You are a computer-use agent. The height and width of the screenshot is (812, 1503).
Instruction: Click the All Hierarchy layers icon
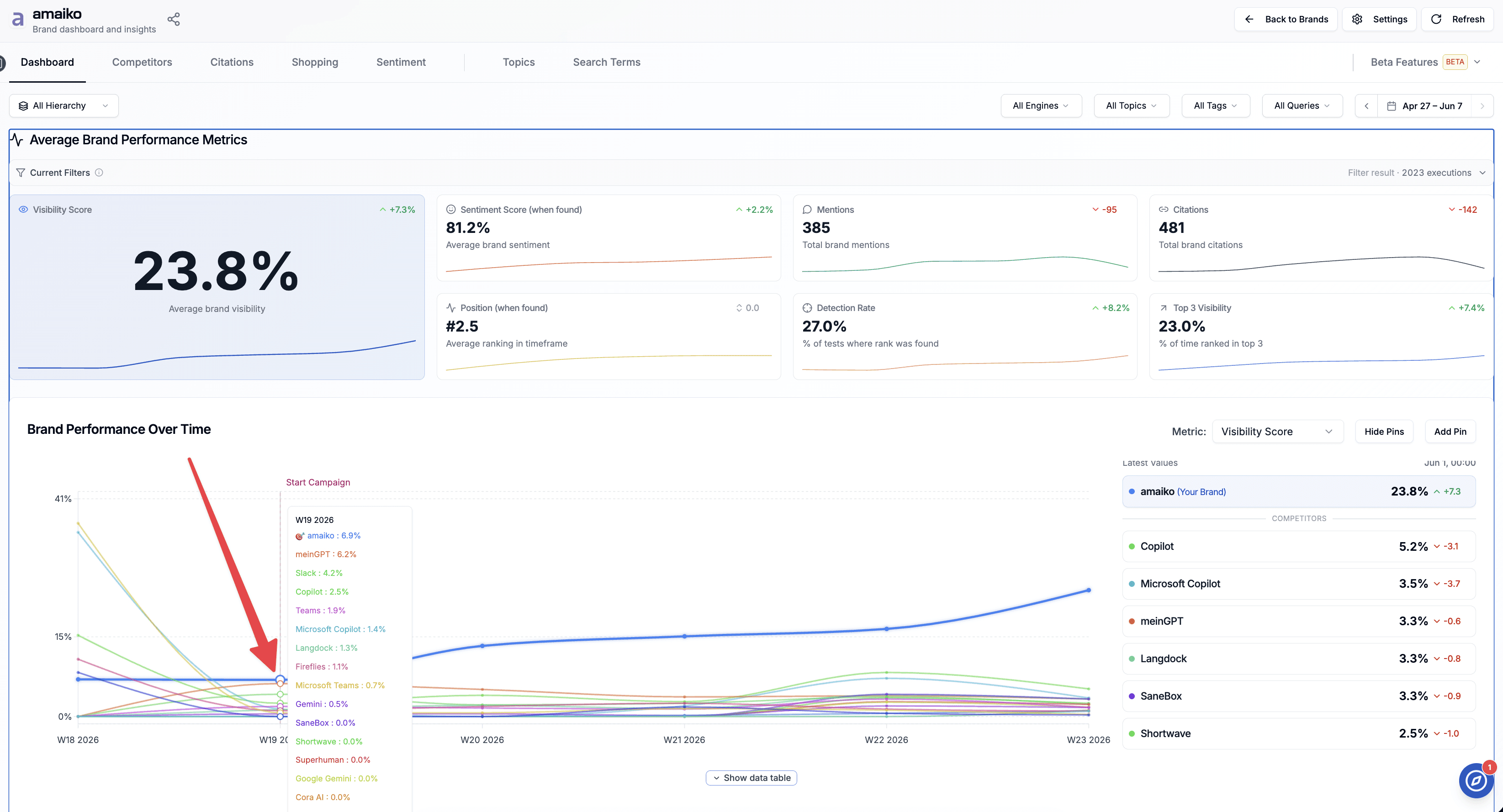click(x=23, y=105)
